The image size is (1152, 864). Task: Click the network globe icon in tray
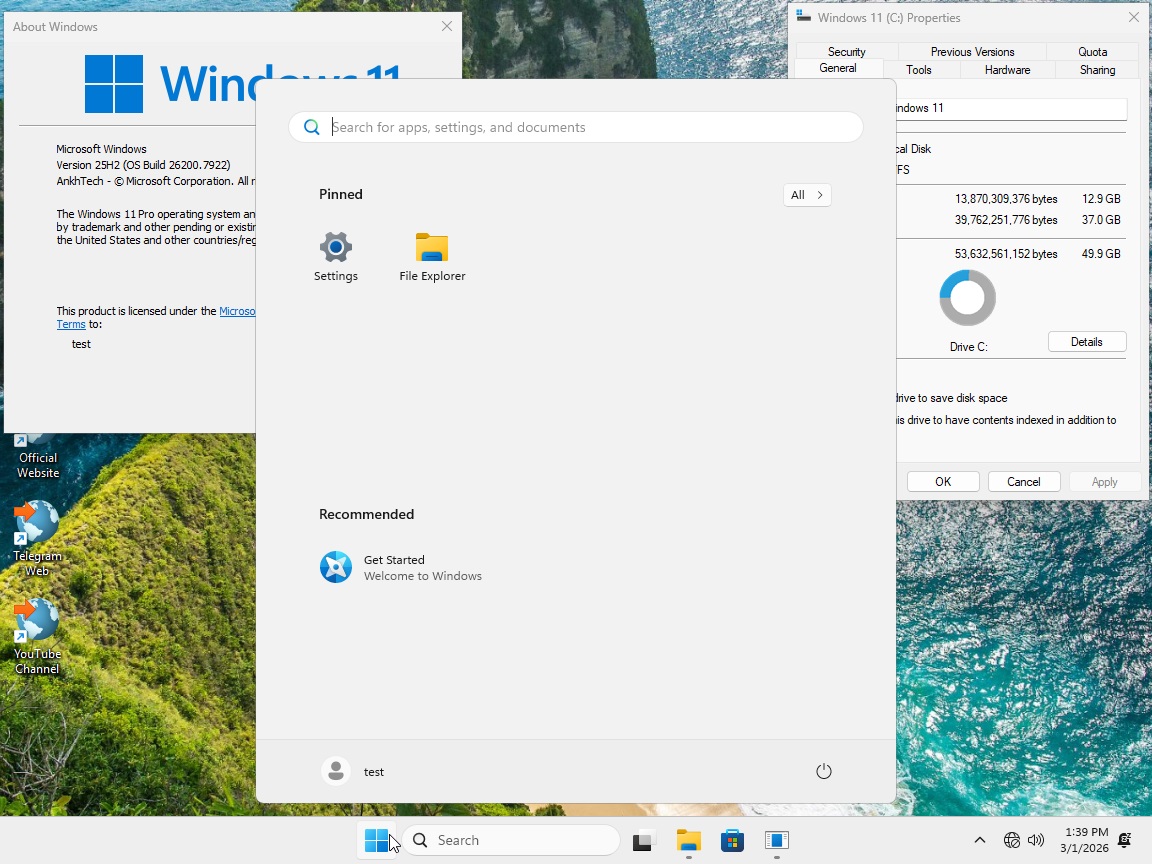coord(1013,840)
